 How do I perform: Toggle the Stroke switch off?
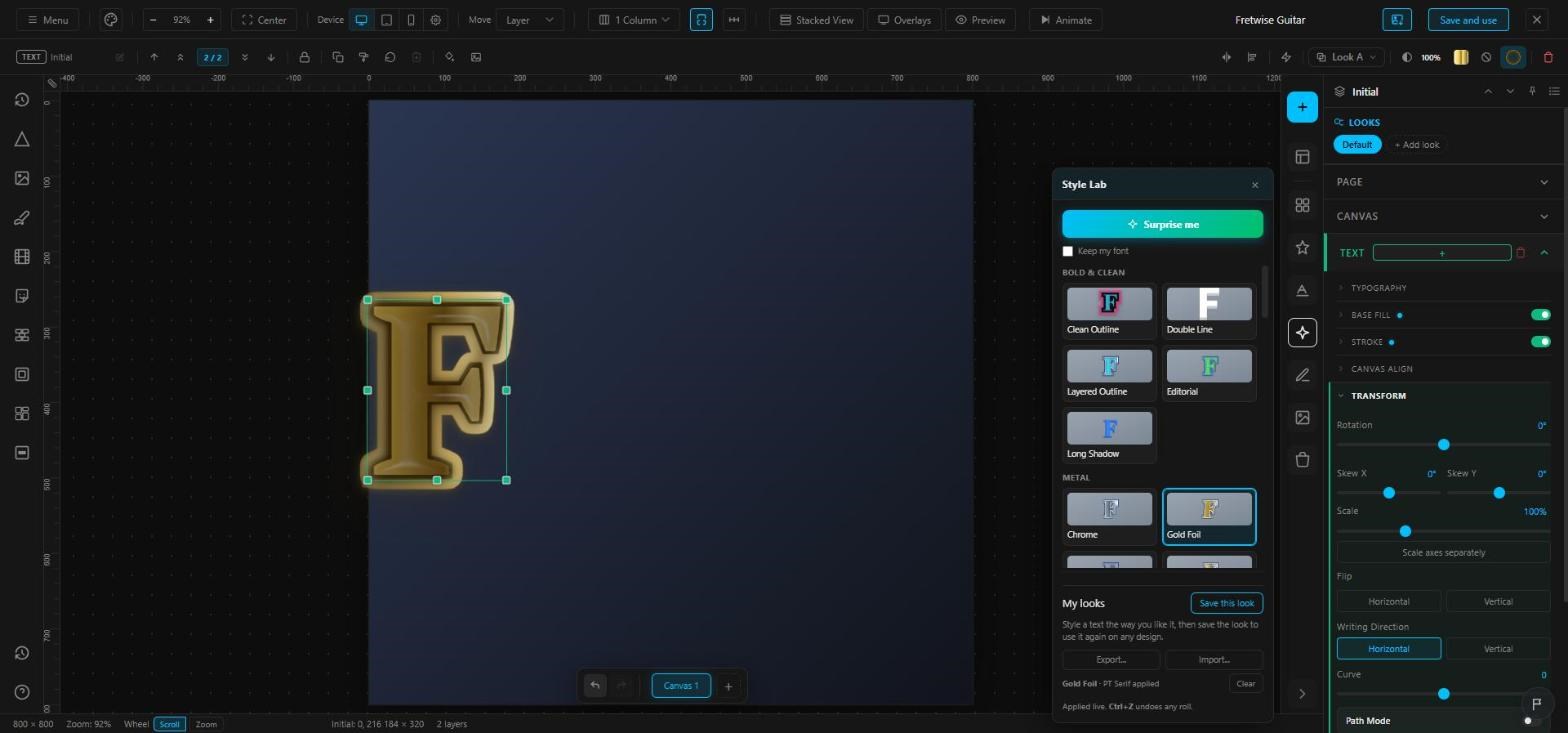(1540, 342)
